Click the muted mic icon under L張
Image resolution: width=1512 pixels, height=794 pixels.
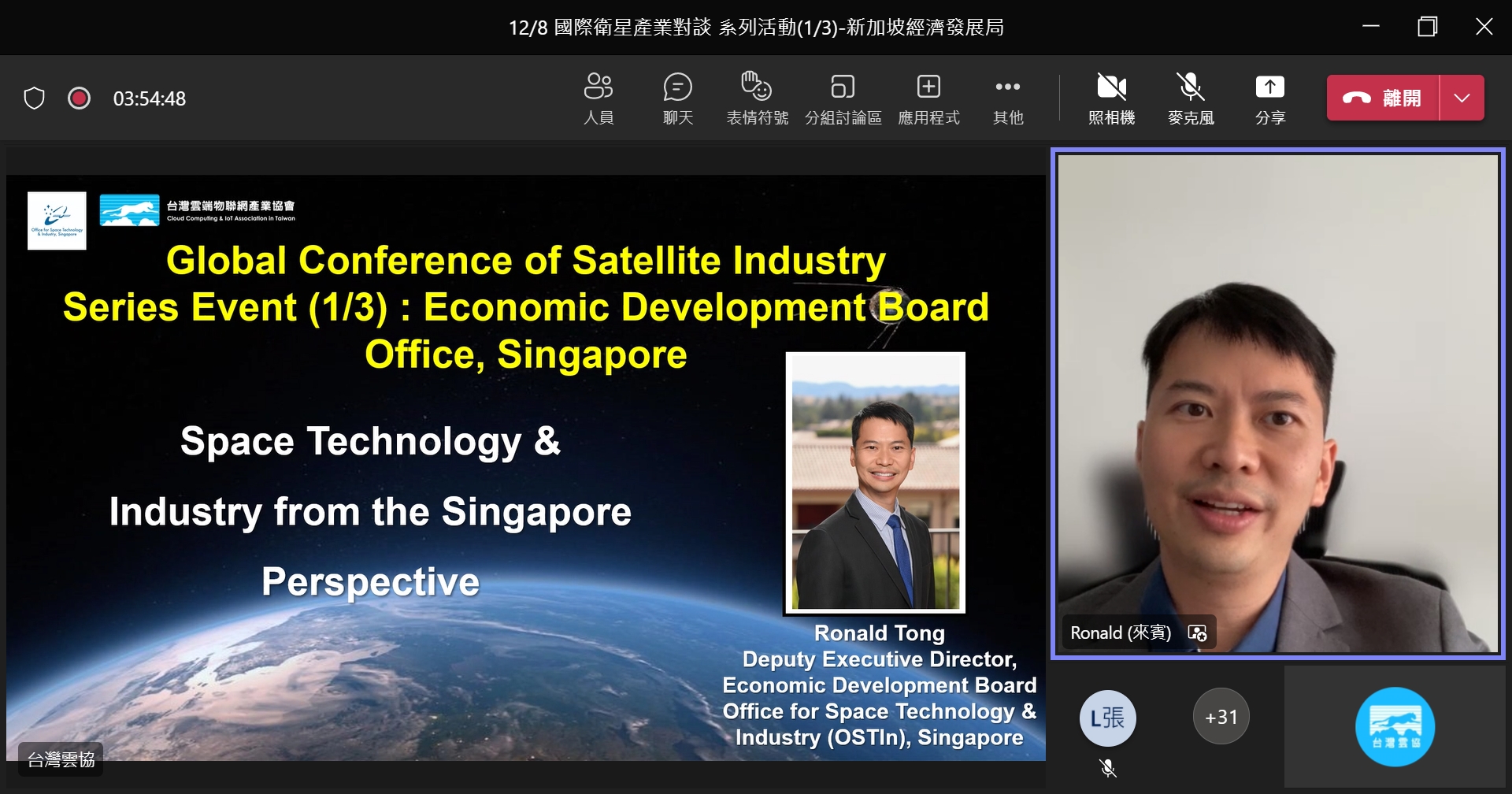pyautogui.click(x=1108, y=768)
